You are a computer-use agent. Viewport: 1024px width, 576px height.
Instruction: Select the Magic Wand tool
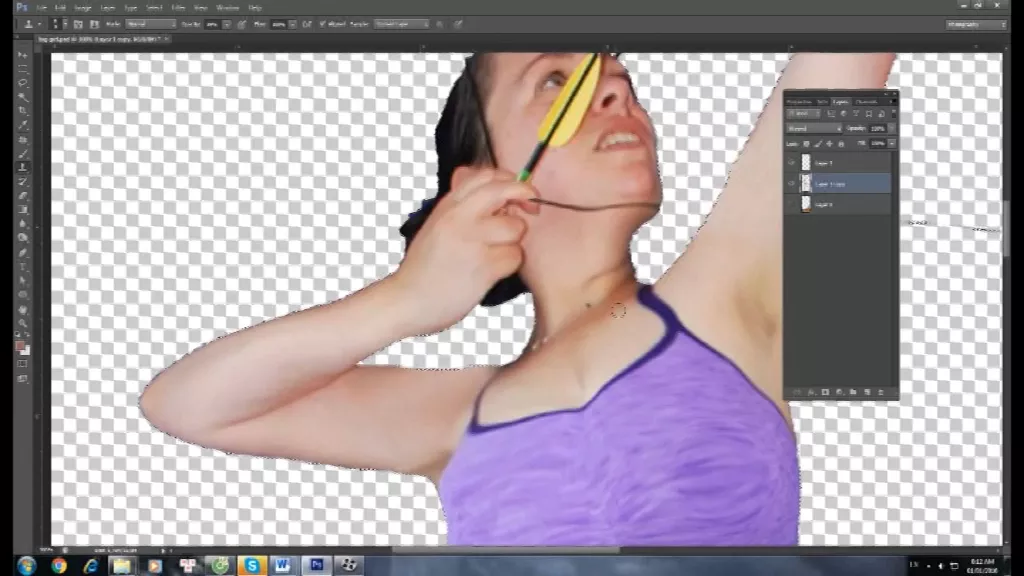[23, 97]
